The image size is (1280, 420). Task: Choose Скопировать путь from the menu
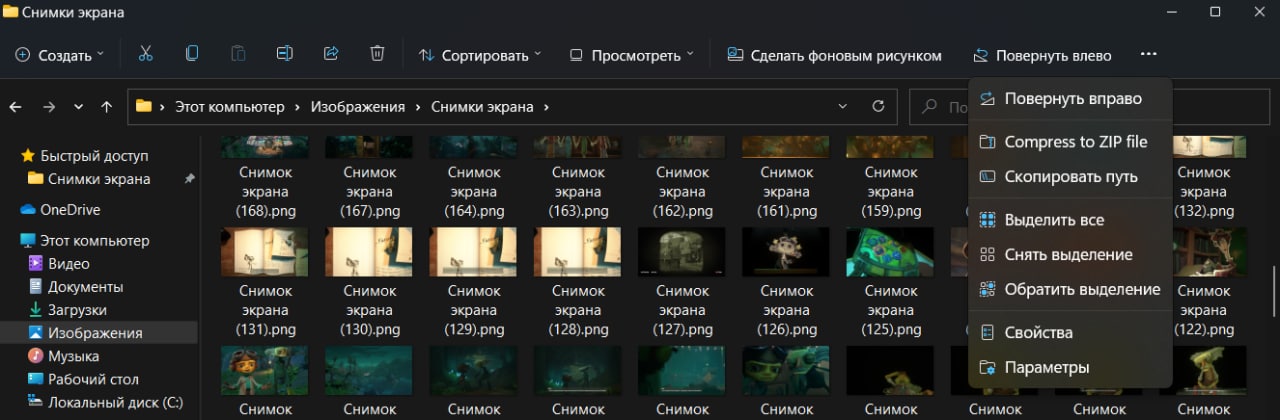[1070, 177]
